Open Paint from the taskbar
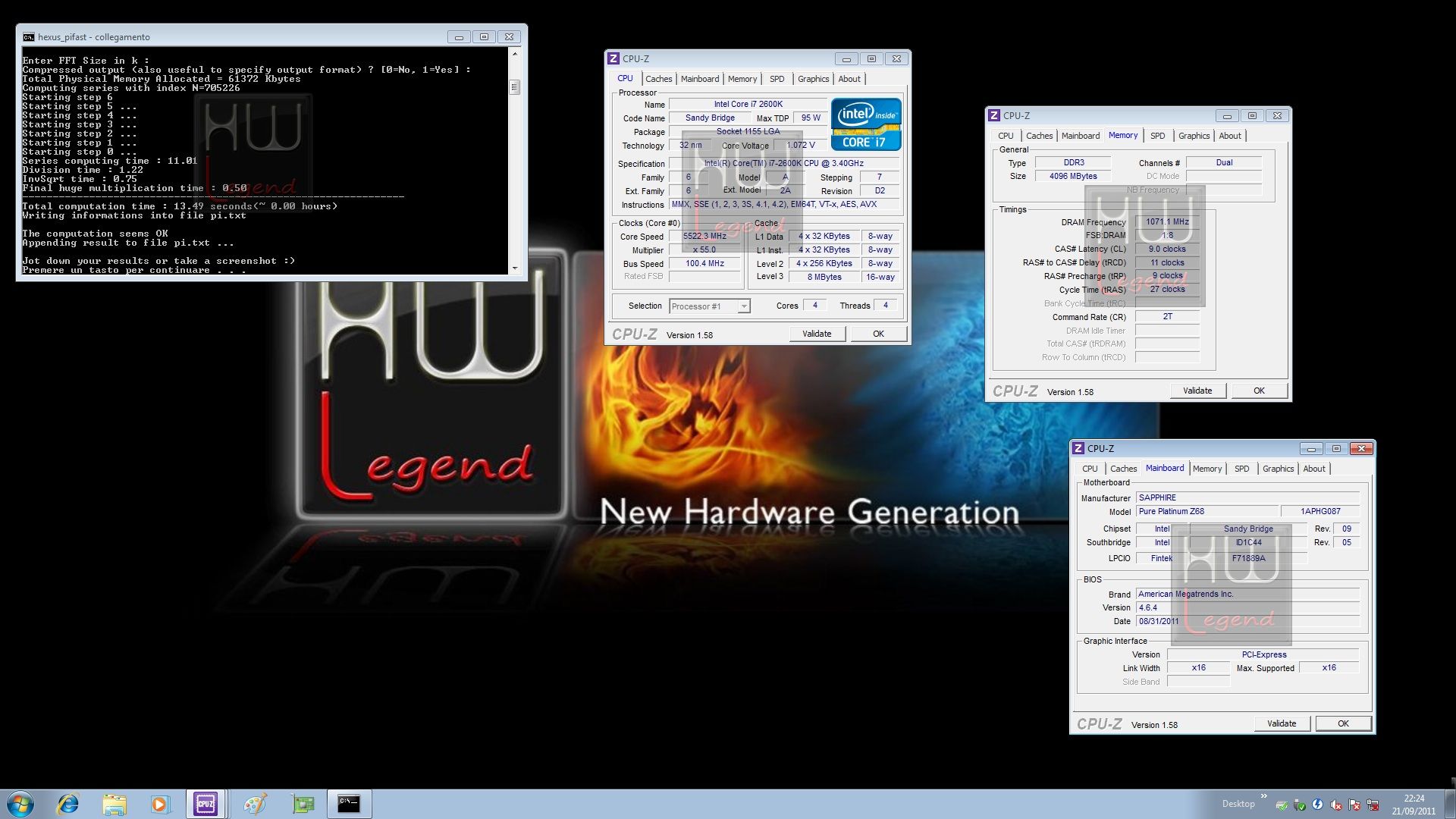This screenshot has width=1456, height=819. 255,804
